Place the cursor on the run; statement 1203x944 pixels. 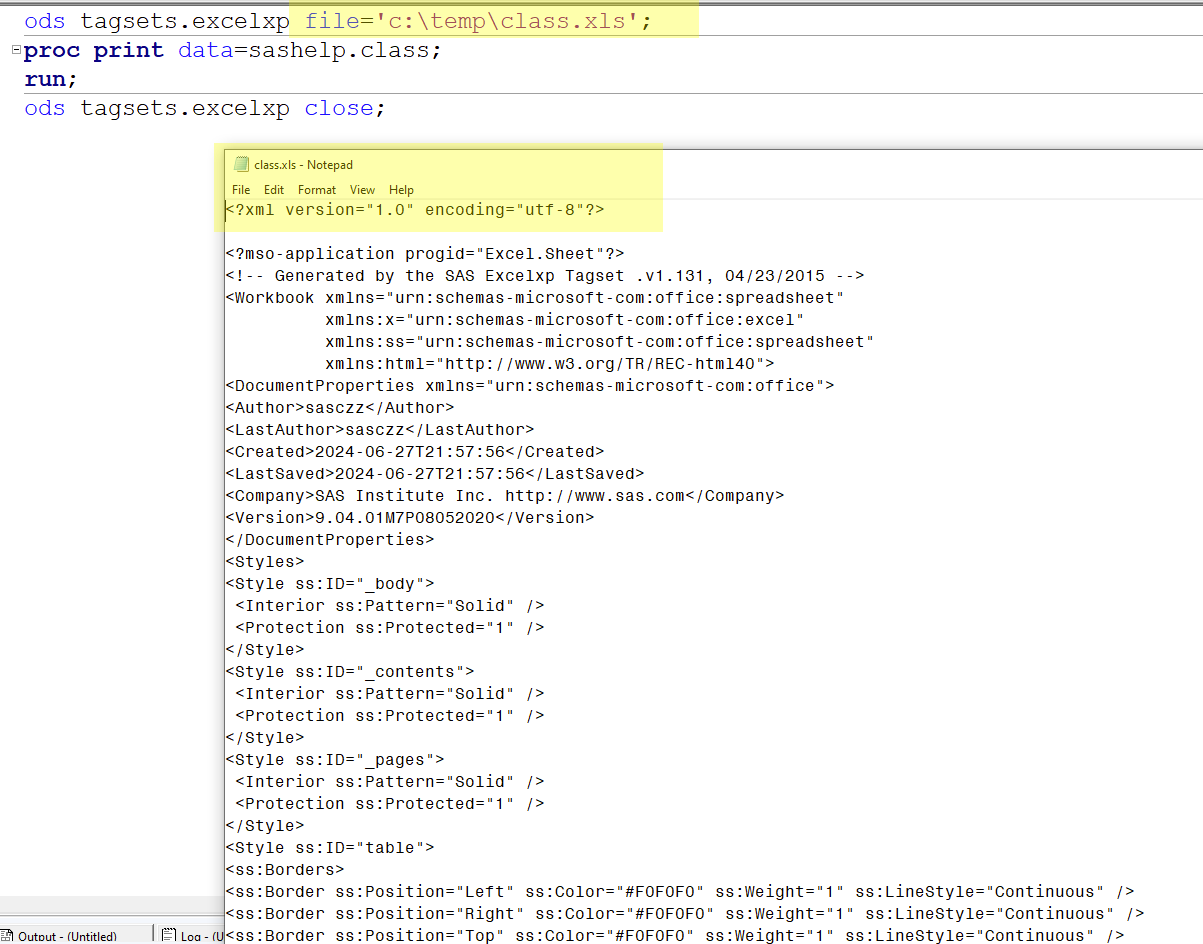tap(48, 78)
